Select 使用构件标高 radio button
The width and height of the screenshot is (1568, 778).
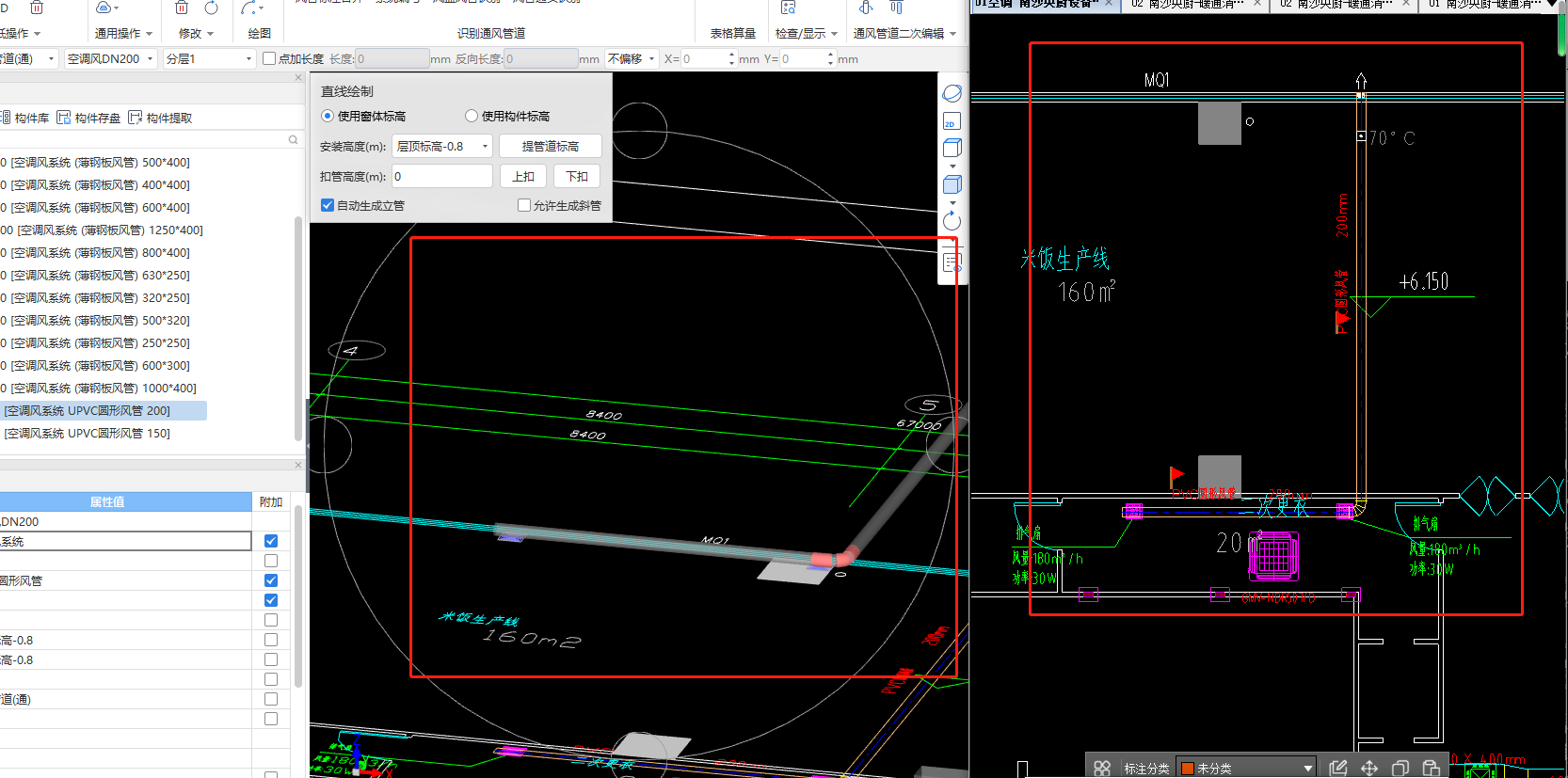pos(472,116)
